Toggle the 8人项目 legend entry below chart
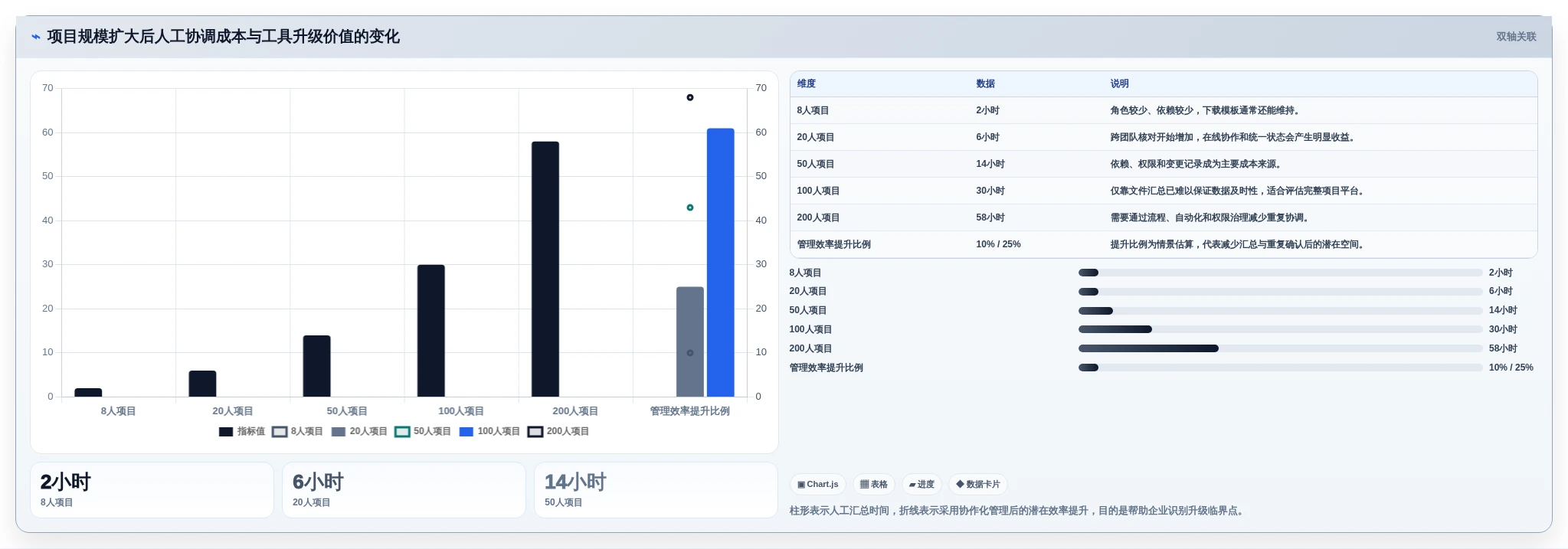The image size is (1568, 549). [297, 432]
